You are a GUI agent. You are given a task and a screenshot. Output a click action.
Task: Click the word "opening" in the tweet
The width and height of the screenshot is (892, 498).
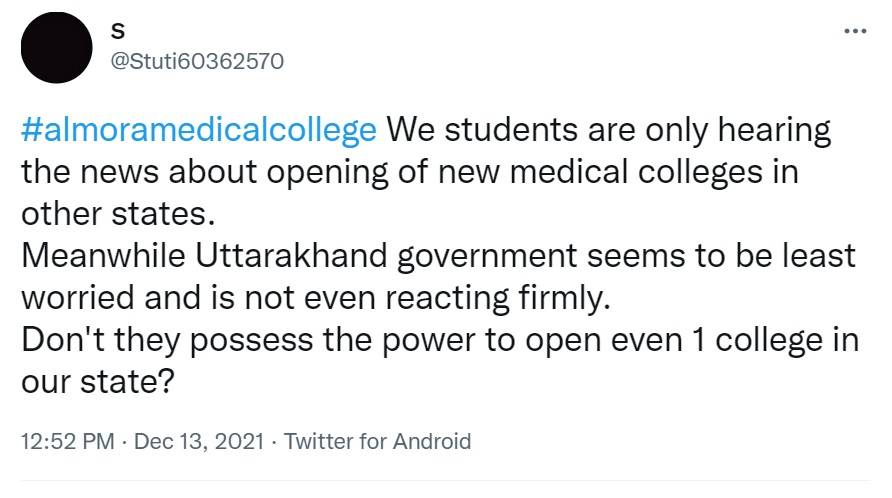coord(368,172)
